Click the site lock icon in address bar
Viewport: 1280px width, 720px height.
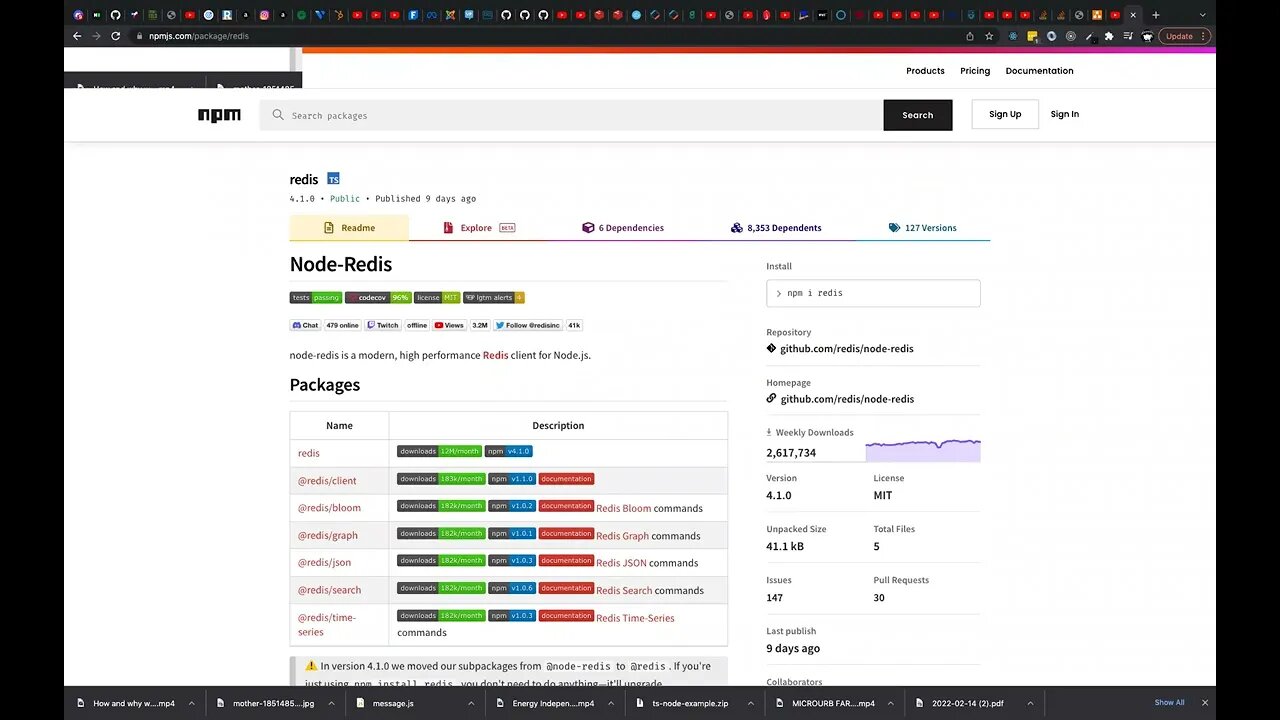[140, 36]
